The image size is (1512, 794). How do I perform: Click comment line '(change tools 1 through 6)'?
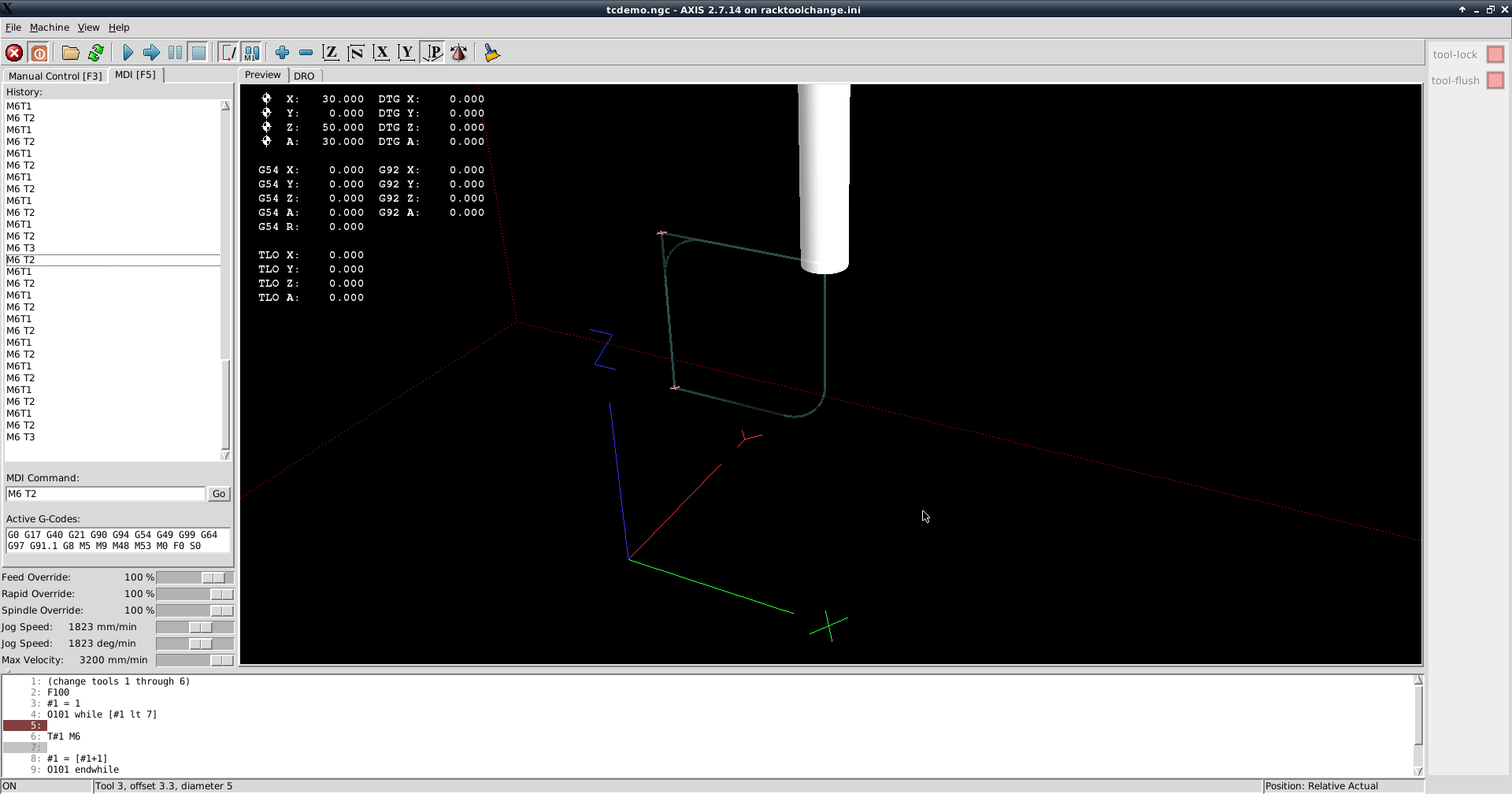tap(118, 681)
